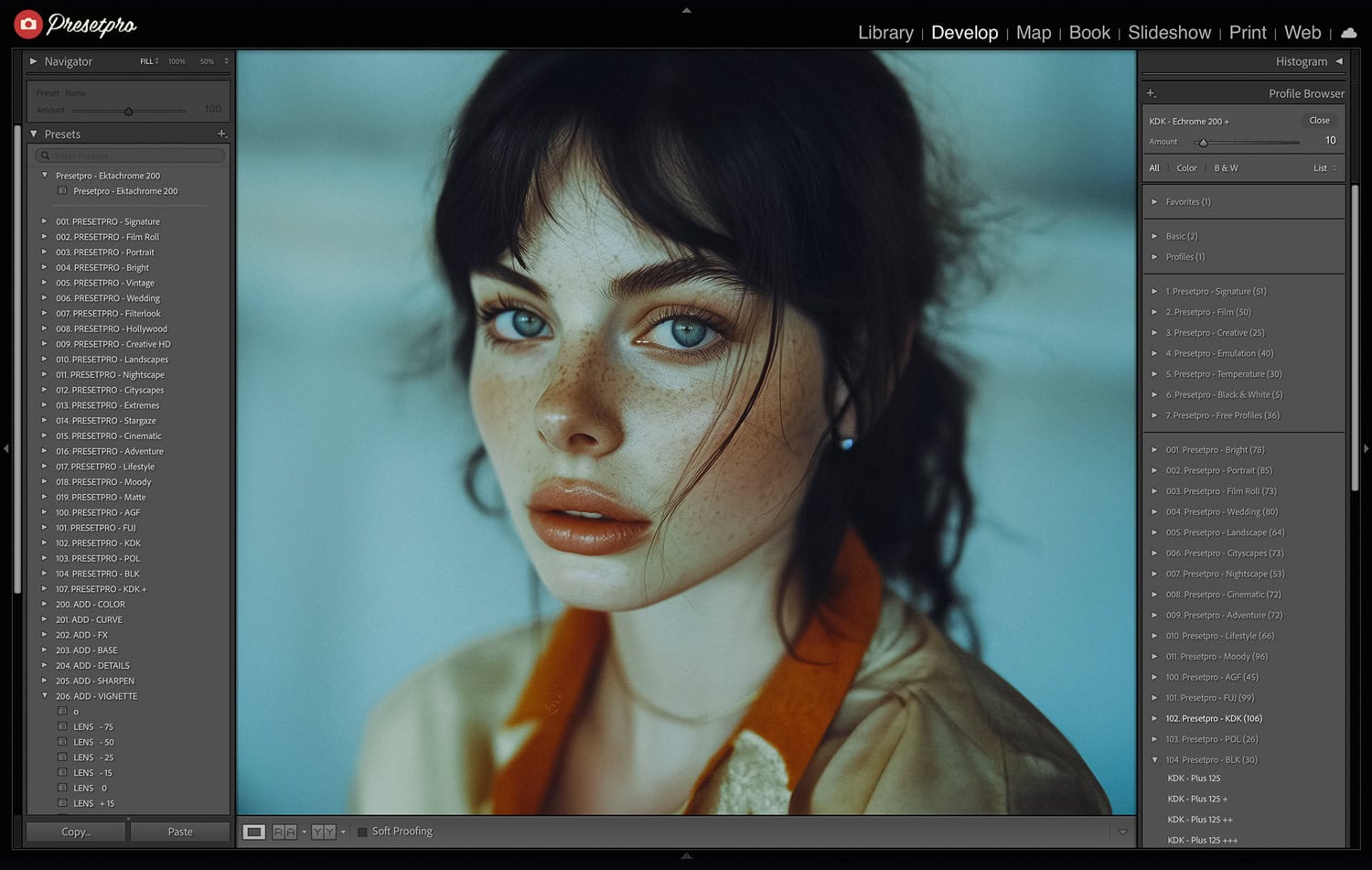The width and height of the screenshot is (1372, 870).
Task: Click the RA reference view icon
Action: pyautogui.click(x=284, y=832)
